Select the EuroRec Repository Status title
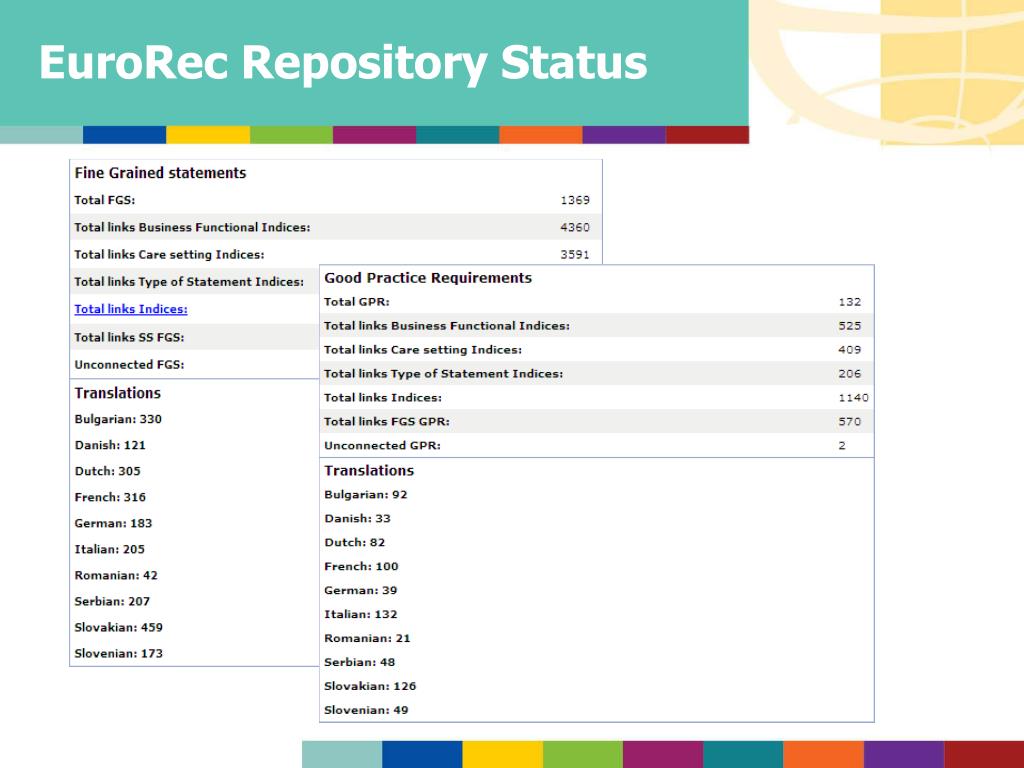Screen dimensions: 1024x768 click(x=343, y=63)
